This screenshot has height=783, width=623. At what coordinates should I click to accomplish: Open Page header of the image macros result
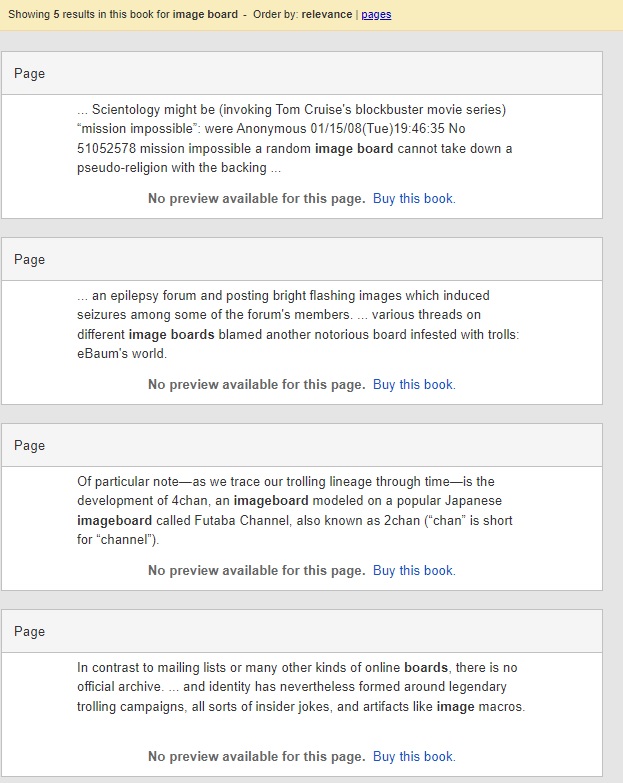(30, 632)
